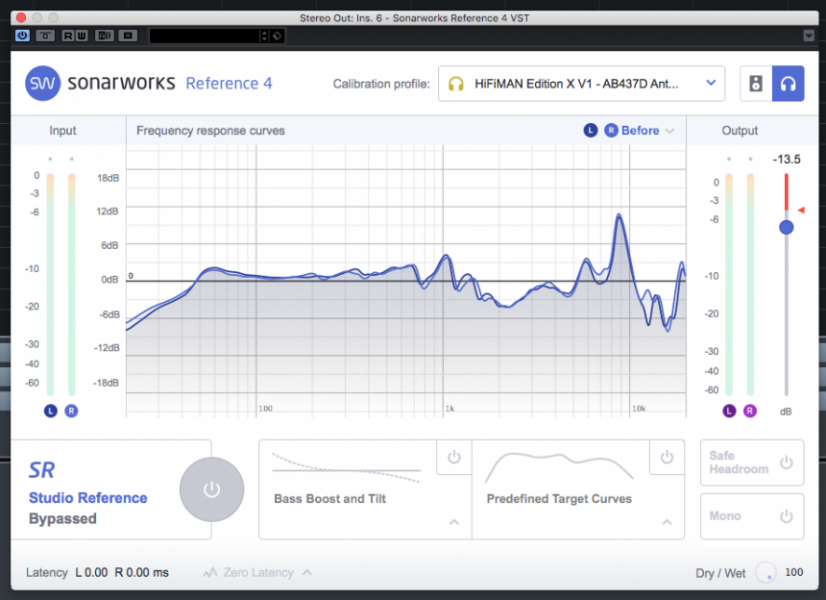
Task: Click the Dry / Wet knob
Action: [x=765, y=573]
